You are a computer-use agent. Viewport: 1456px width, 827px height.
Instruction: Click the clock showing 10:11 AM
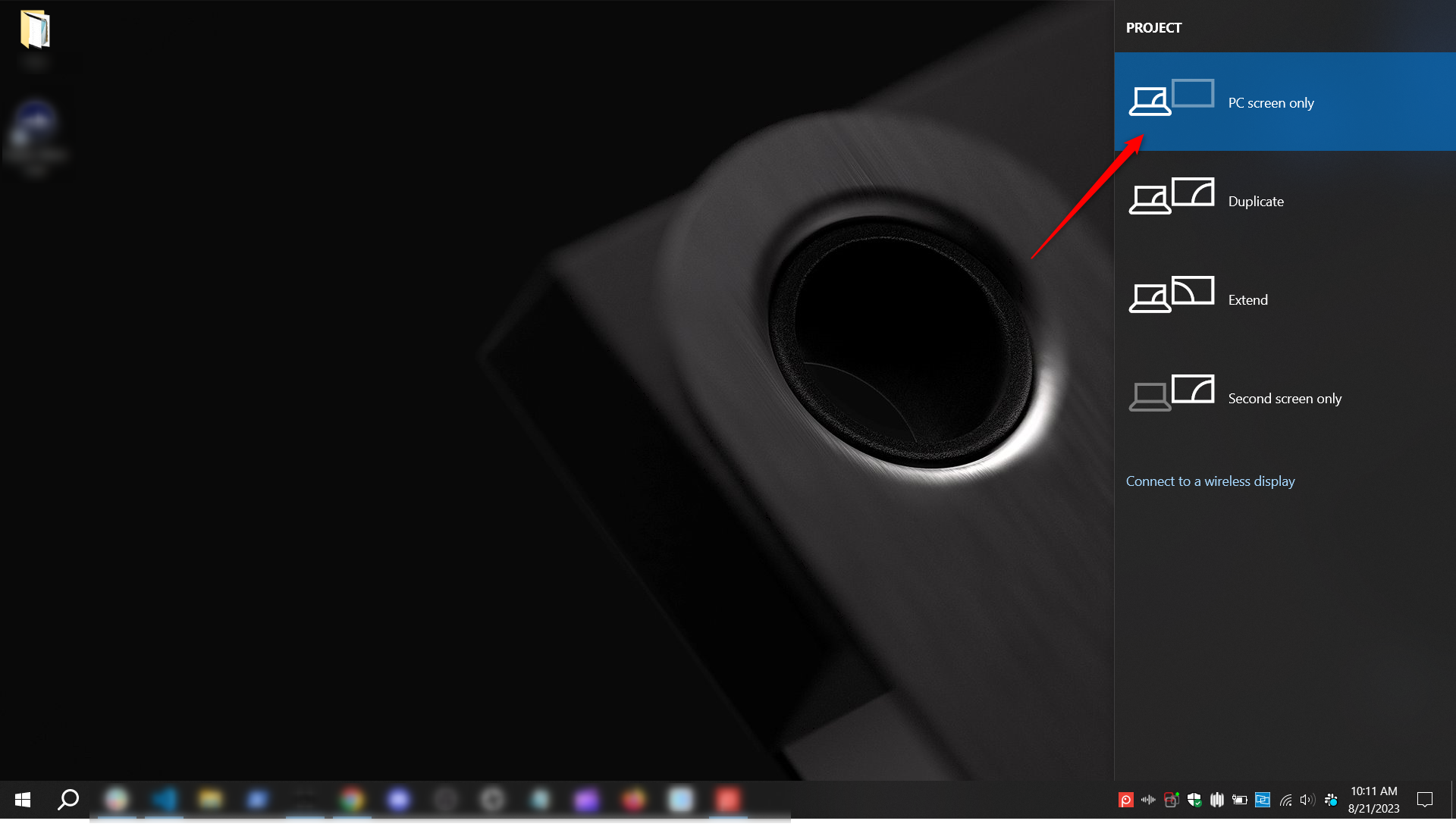click(1373, 800)
